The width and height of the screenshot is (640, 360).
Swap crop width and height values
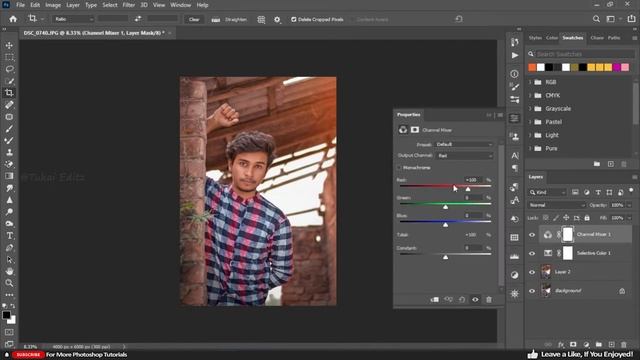tap(138, 19)
